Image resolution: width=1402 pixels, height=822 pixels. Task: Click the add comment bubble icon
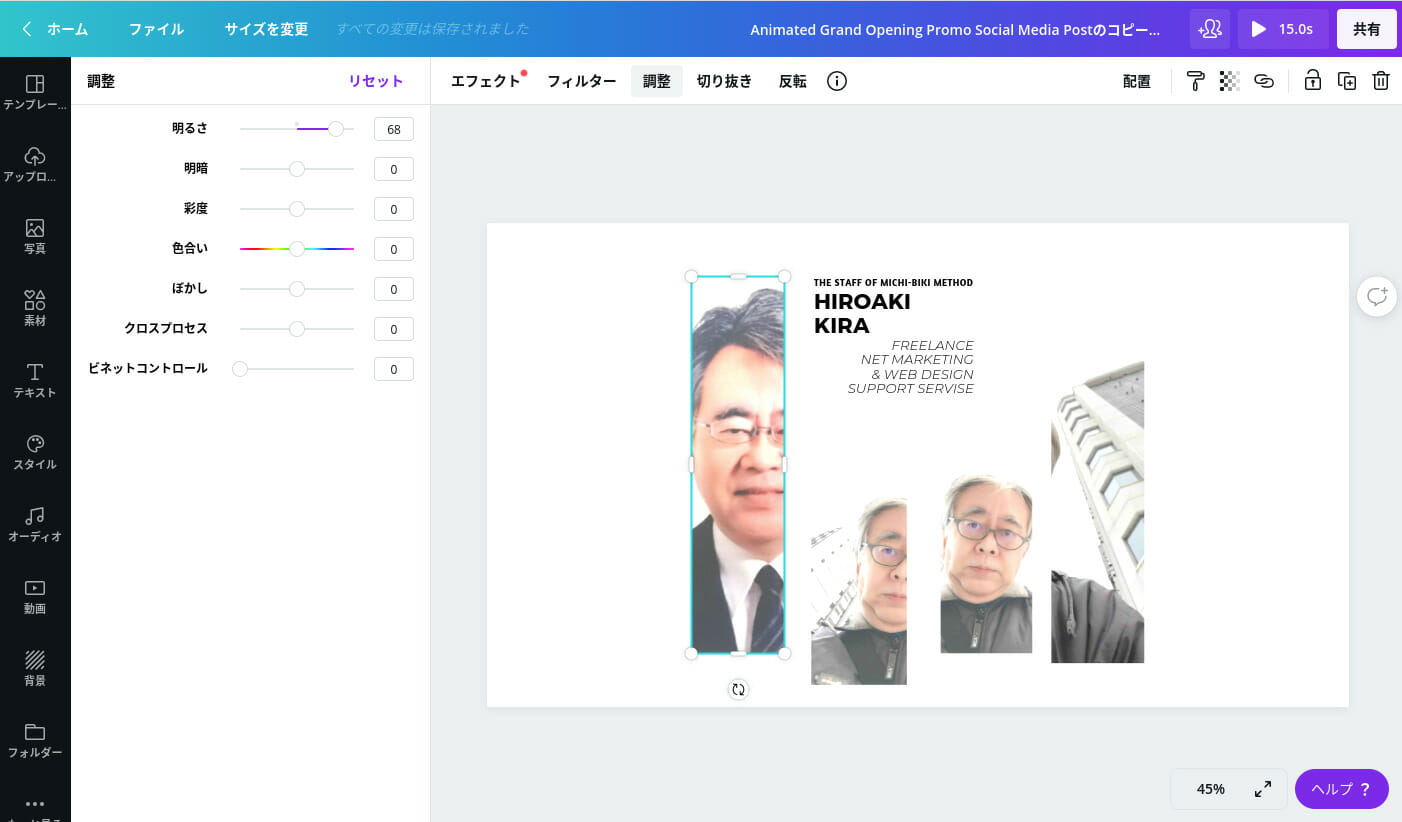coord(1377,296)
